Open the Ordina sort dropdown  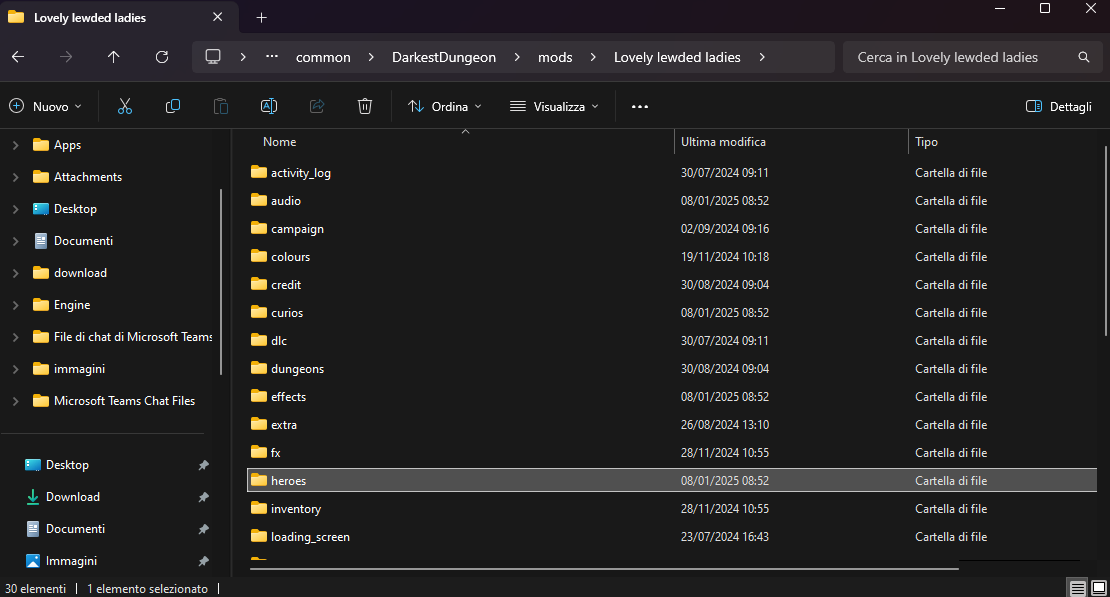point(445,106)
